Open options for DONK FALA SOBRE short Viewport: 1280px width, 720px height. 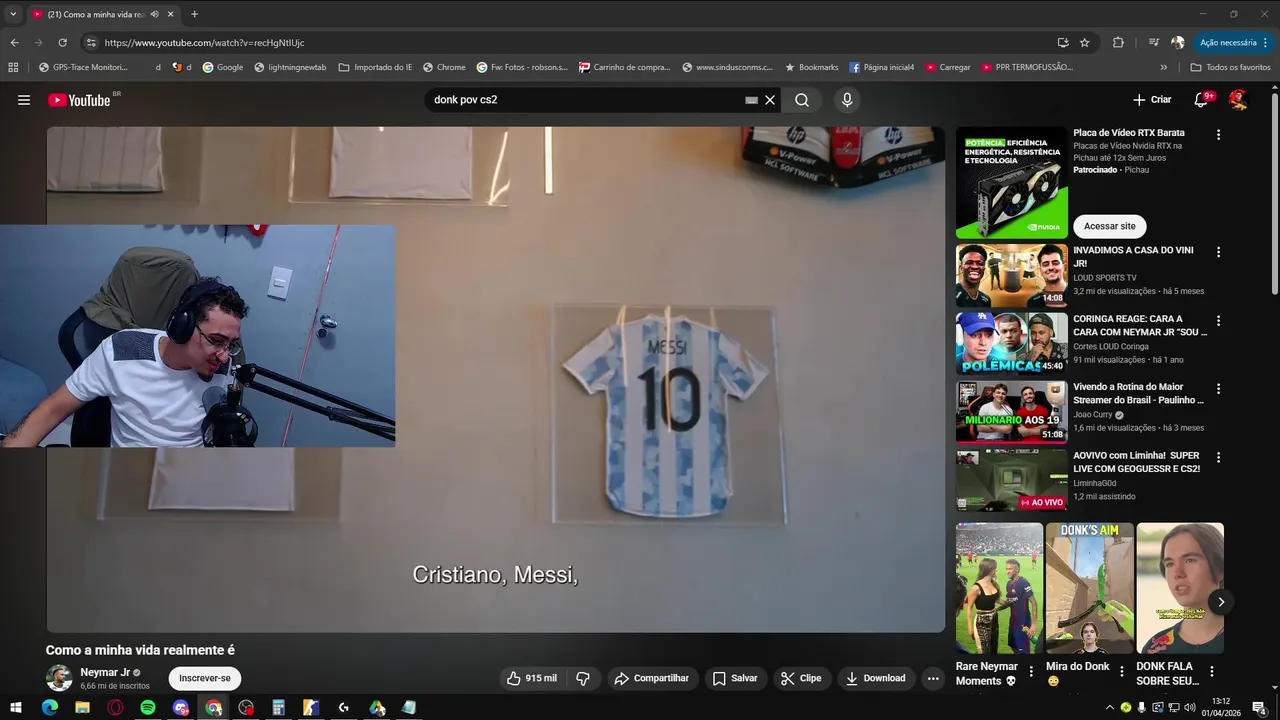(x=1211, y=672)
